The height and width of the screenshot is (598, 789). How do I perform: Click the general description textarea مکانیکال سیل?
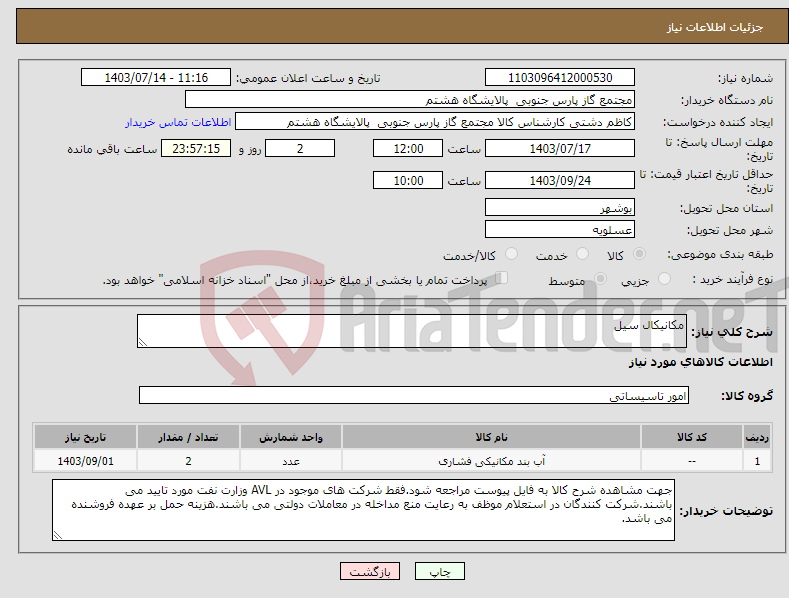click(x=412, y=331)
